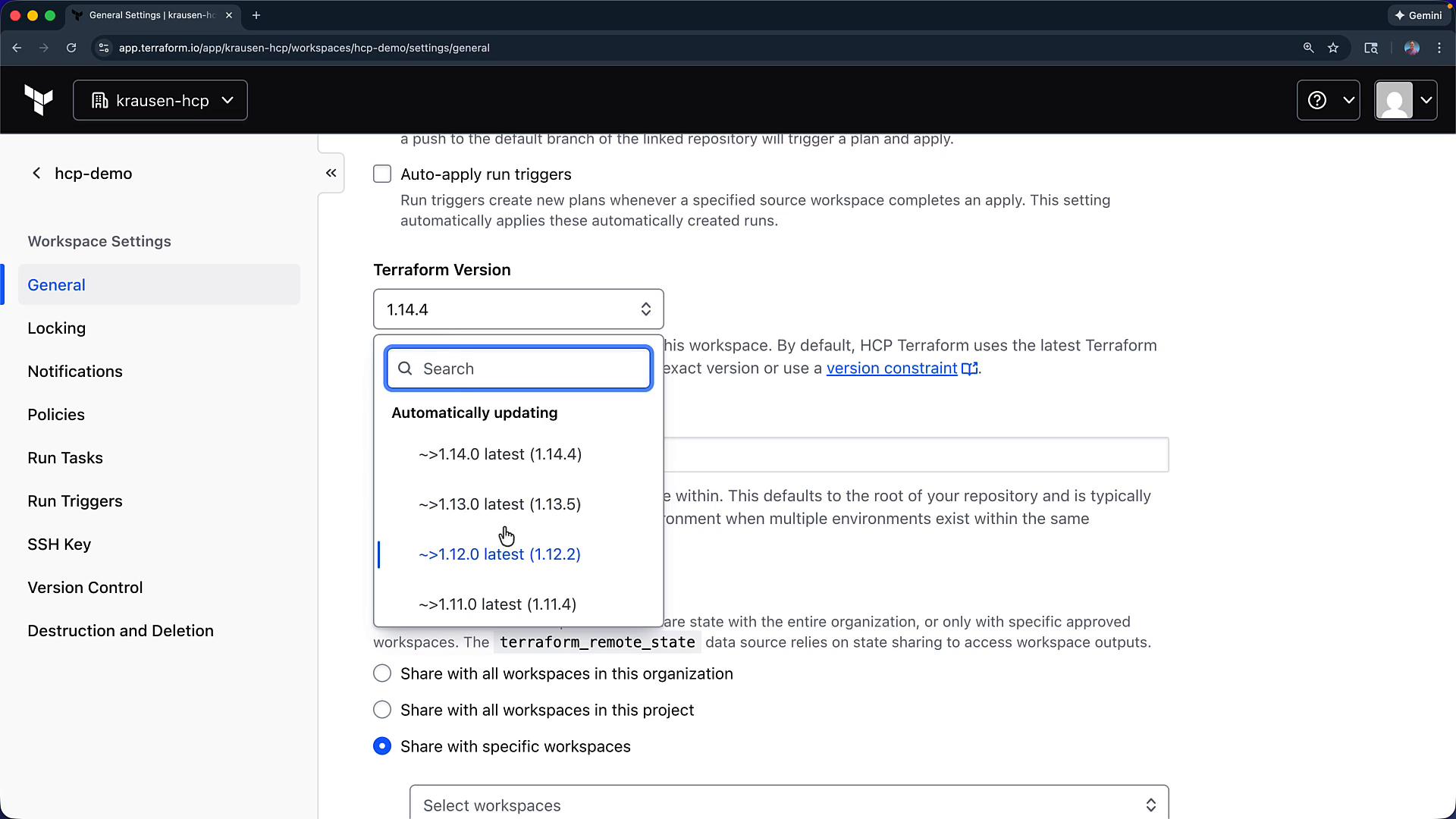Expand the user menu chevron

[x=1426, y=100]
